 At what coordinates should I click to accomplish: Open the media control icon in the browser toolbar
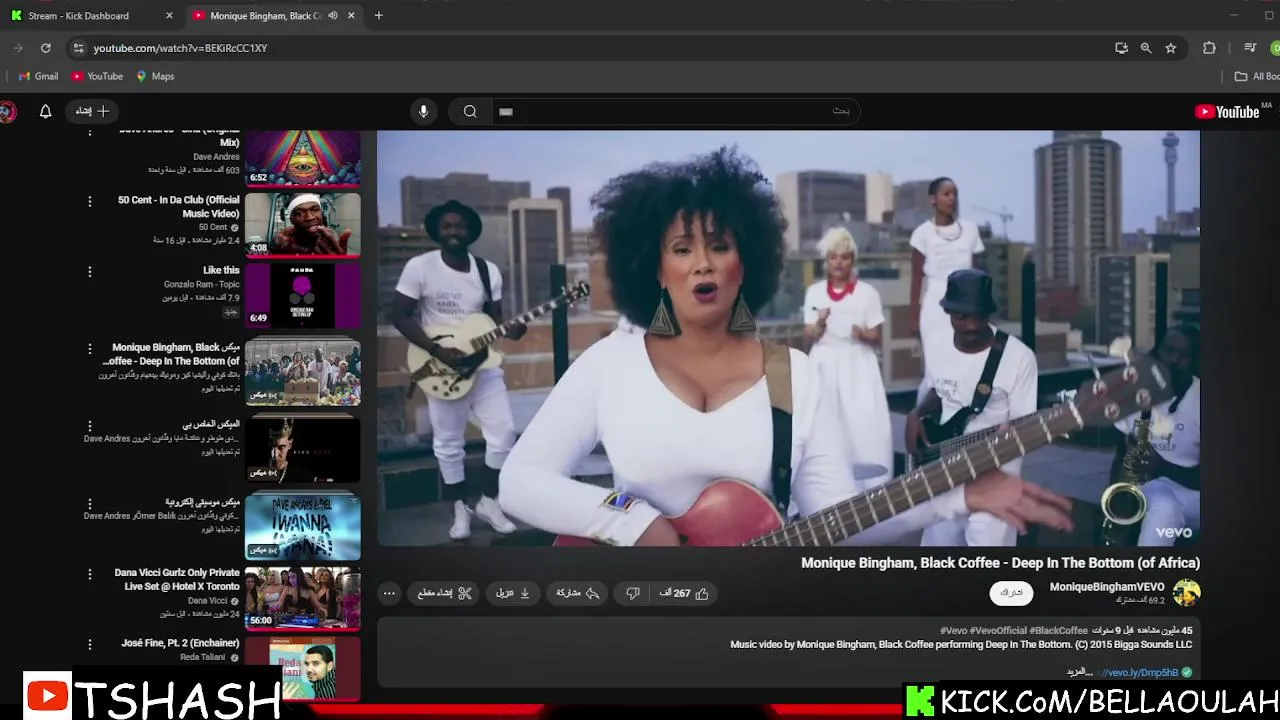point(1250,48)
